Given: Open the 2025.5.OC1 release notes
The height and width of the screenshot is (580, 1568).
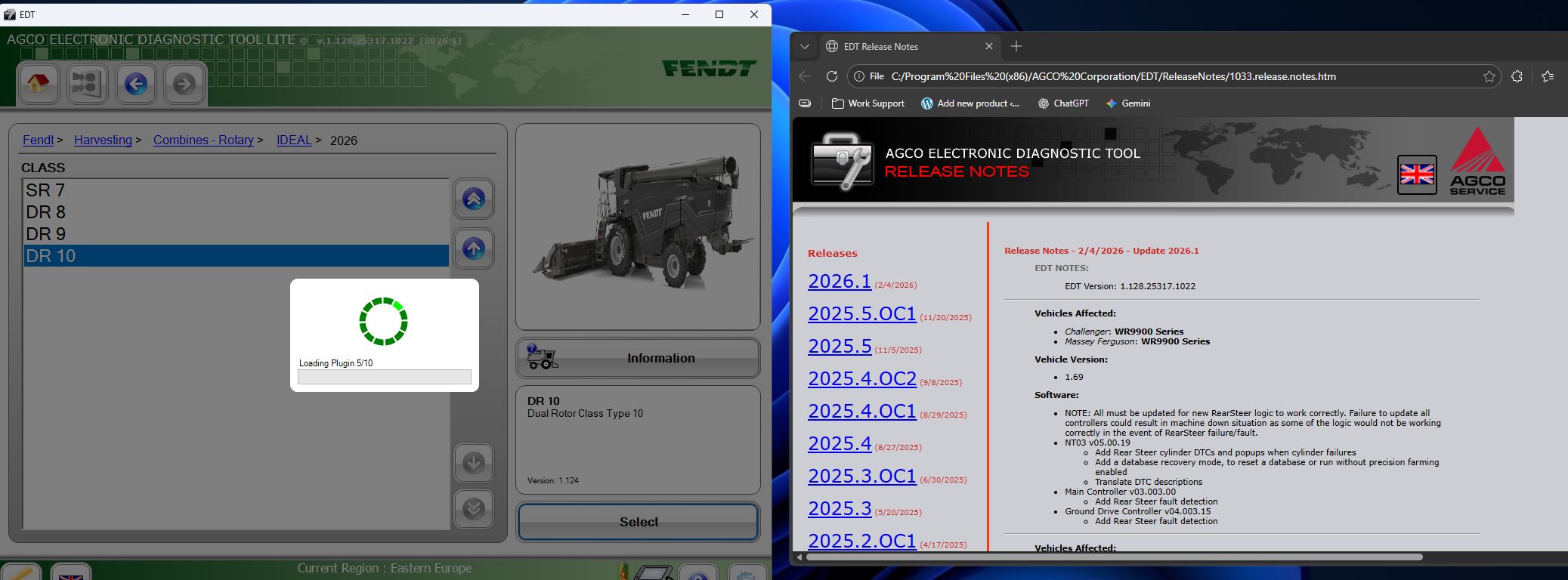Looking at the screenshot, I should (x=862, y=313).
